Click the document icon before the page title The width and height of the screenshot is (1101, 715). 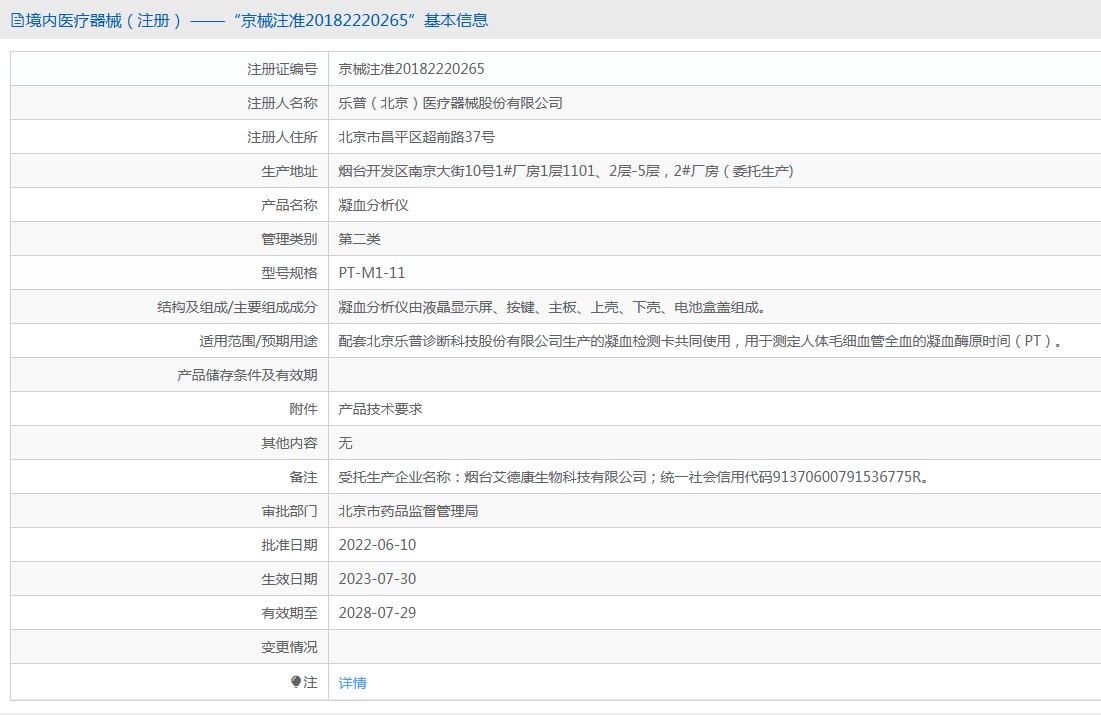point(17,20)
